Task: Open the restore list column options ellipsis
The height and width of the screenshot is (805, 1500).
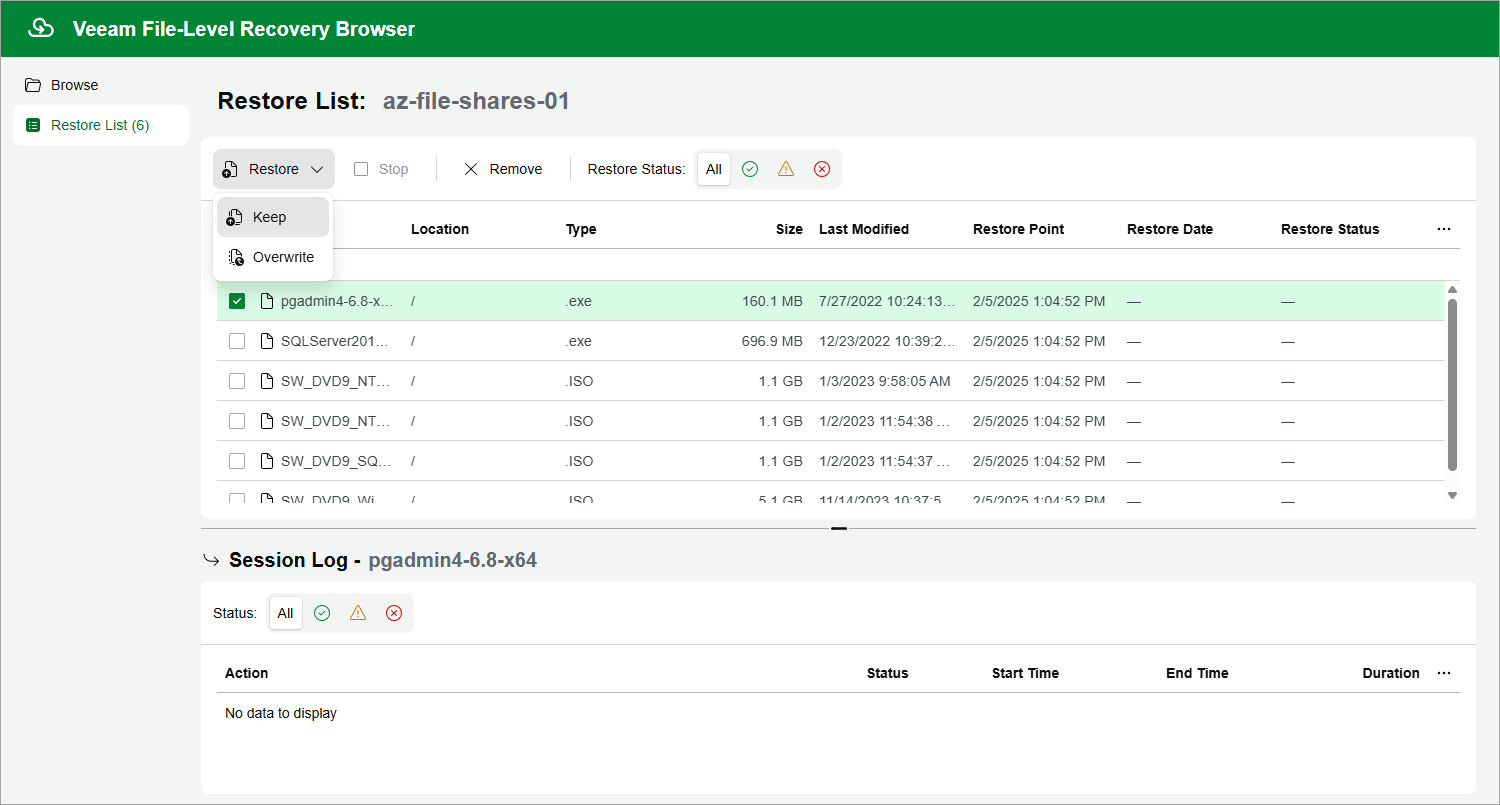Action: [1444, 229]
